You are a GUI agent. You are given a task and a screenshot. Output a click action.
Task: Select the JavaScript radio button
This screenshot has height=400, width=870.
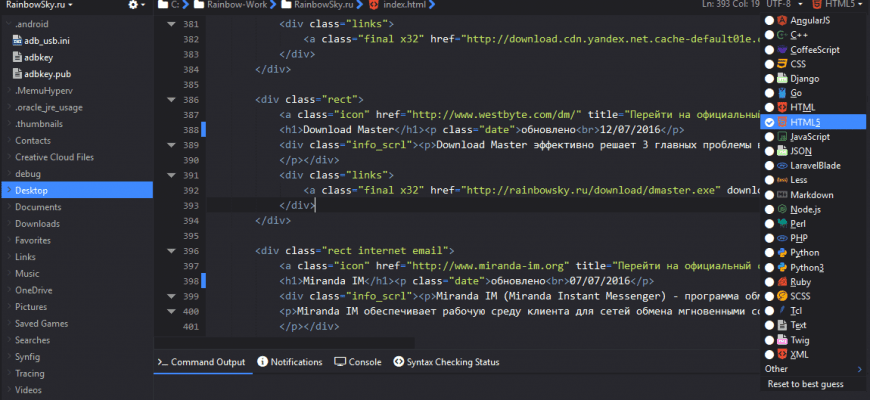(x=769, y=136)
